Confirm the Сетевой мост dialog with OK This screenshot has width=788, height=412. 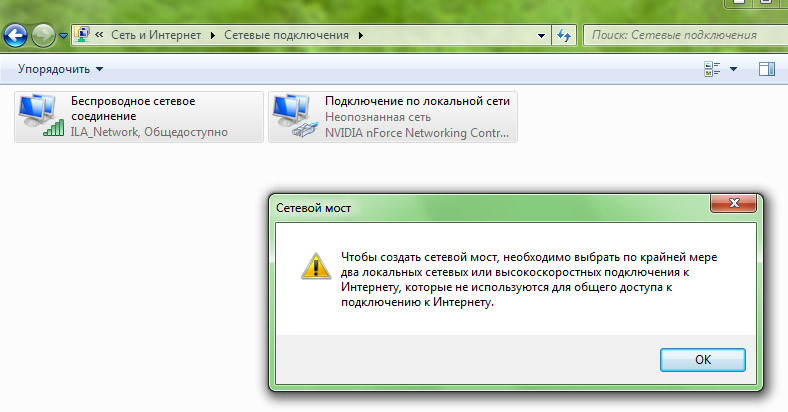coord(703,360)
